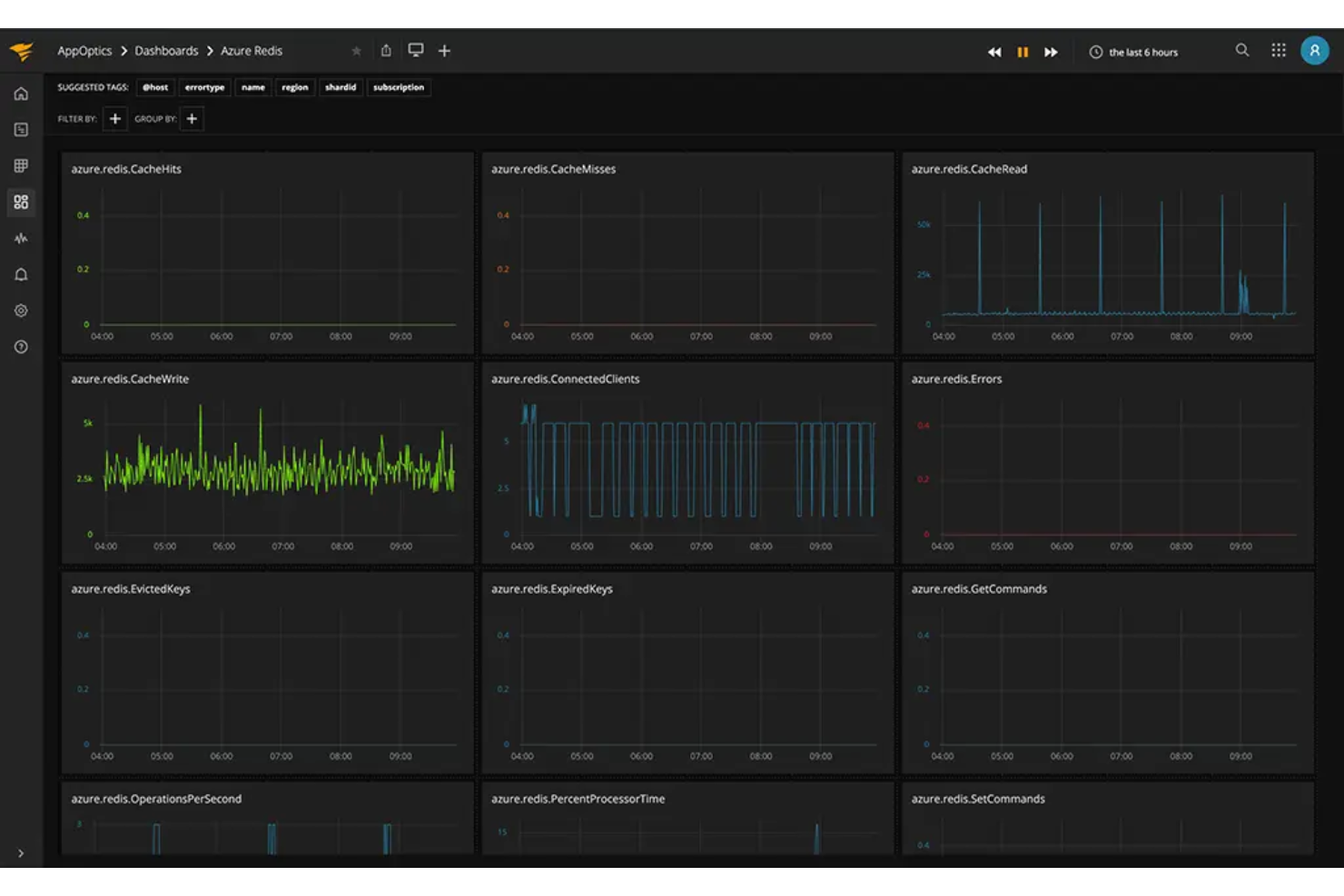Click the Share/export icon near dashboard title
The image size is (1344, 896).
[x=386, y=51]
